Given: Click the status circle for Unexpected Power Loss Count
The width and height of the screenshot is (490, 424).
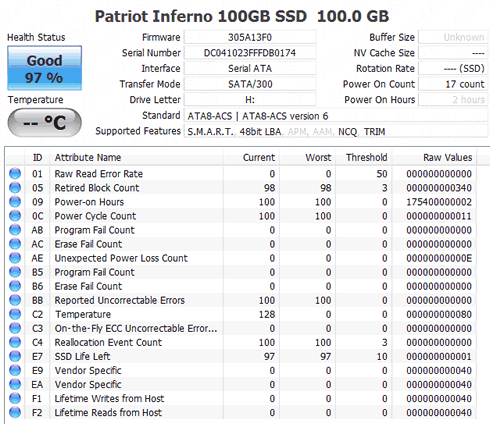Looking at the screenshot, I should [x=15, y=258].
